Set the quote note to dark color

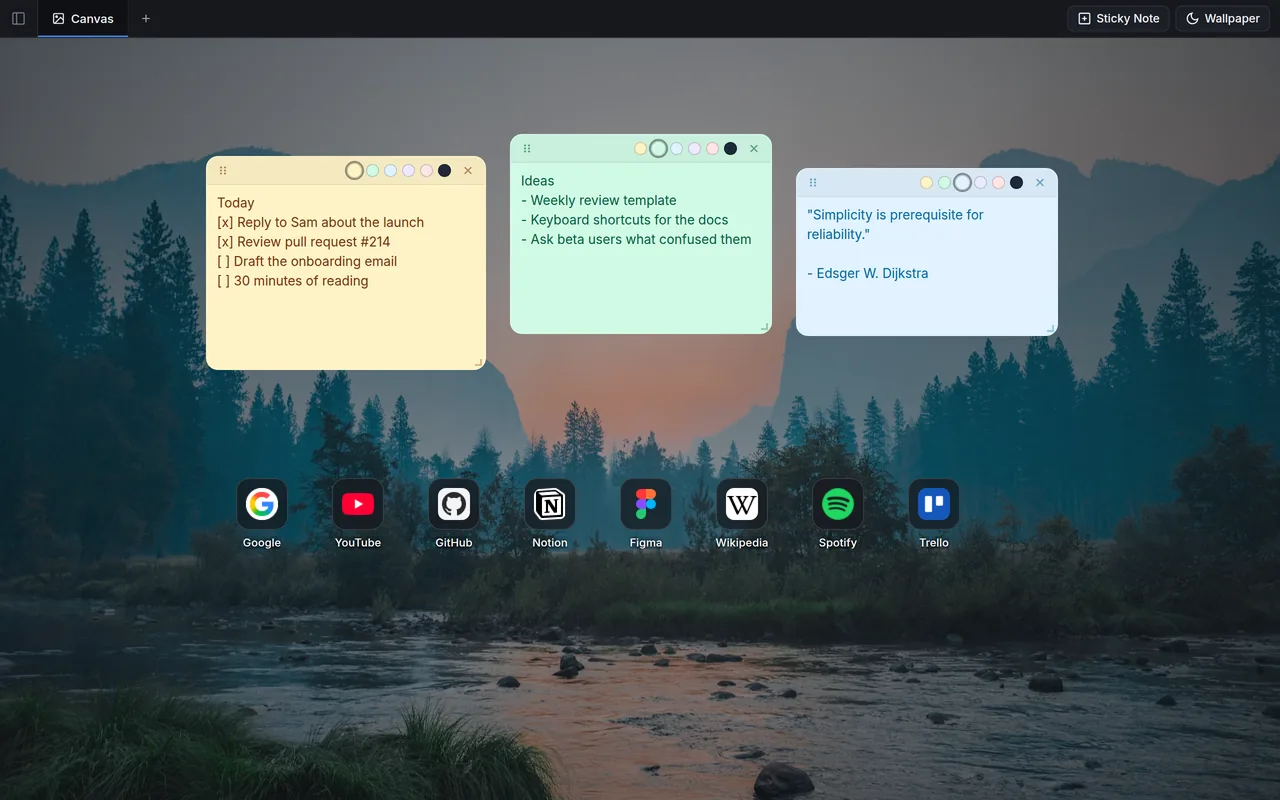[x=1017, y=183]
